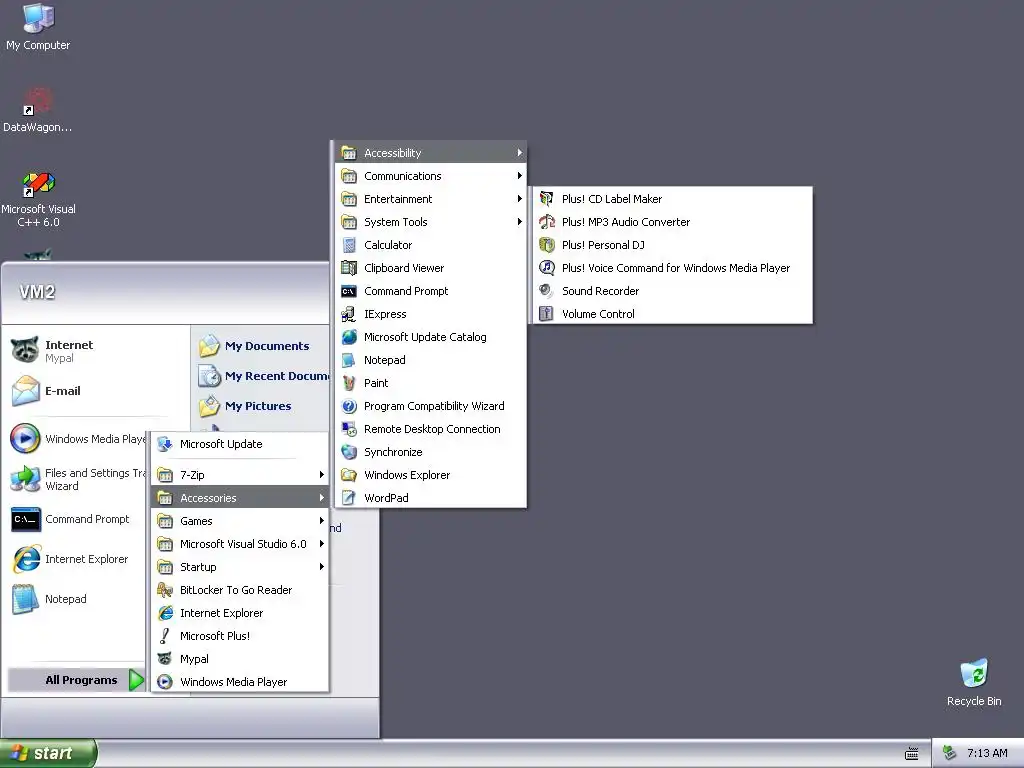Open Plus! CD Label Maker icon

pos(546,199)
